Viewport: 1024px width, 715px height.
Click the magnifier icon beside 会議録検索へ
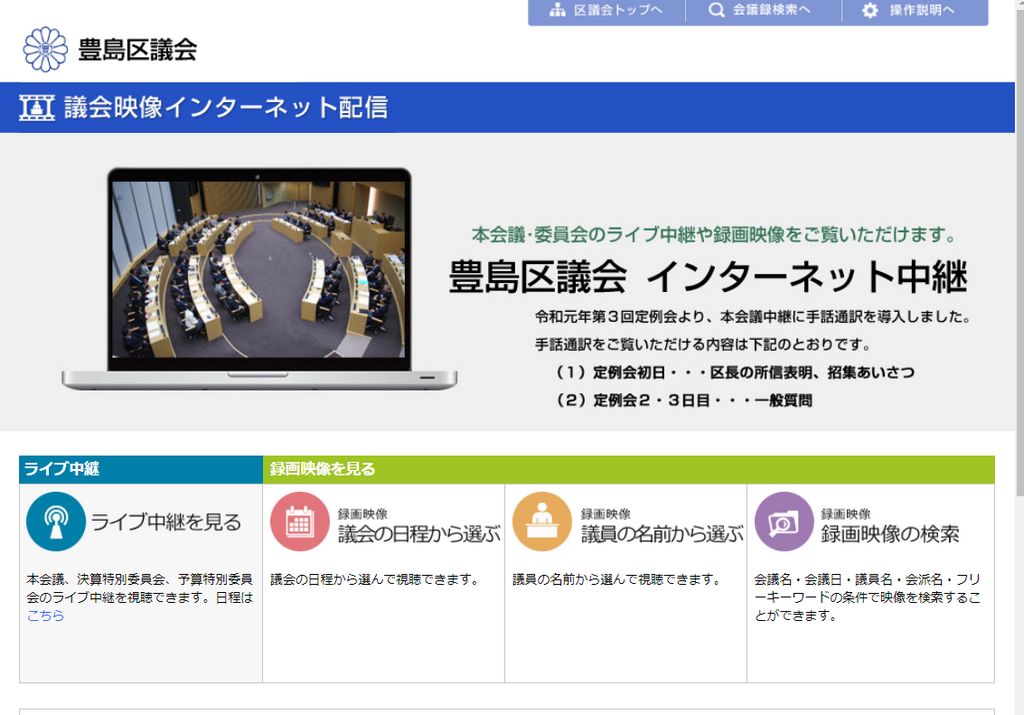[x=716, y=10]
